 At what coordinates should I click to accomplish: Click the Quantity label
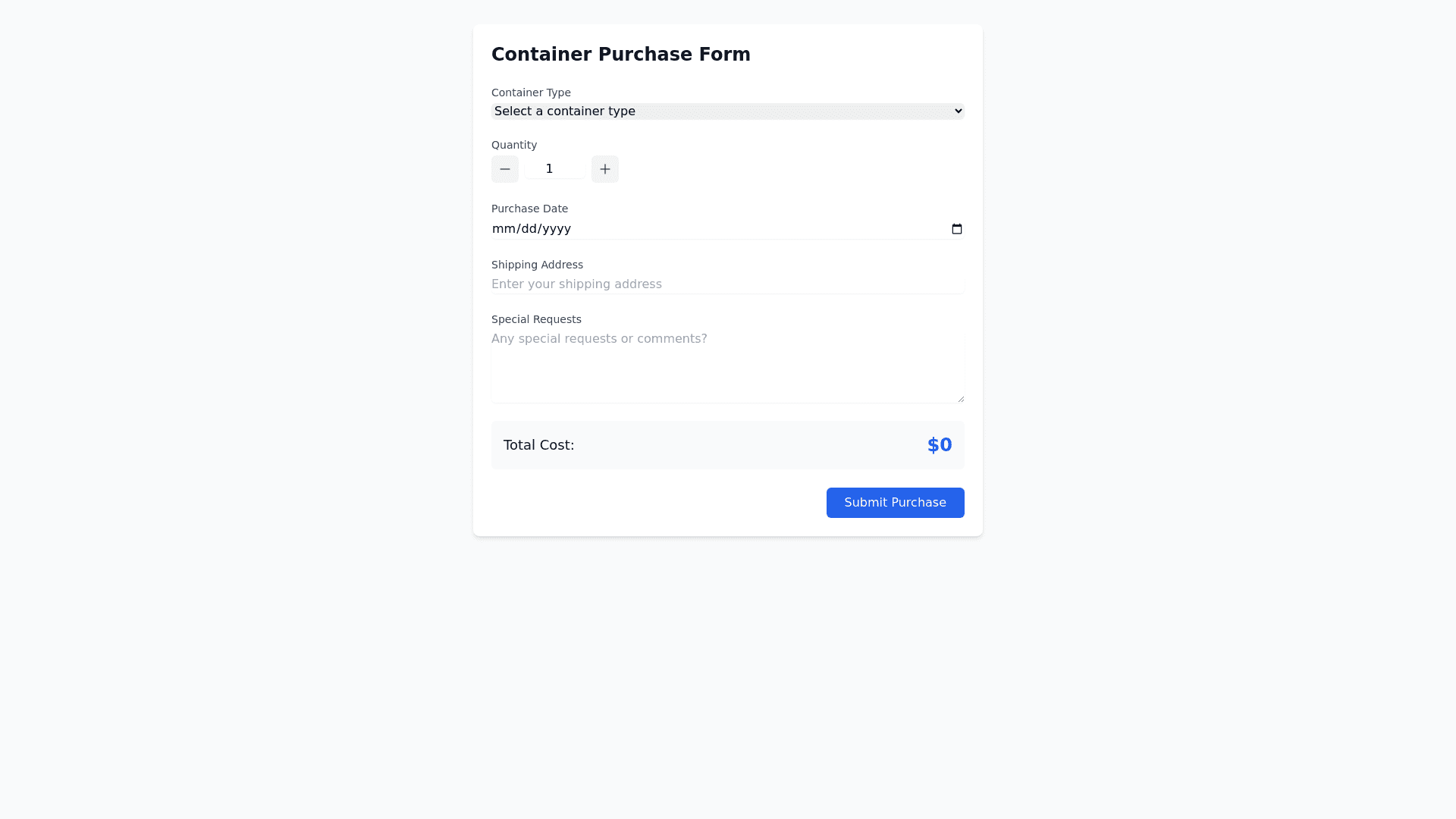pyautogui.click(x=514, y=145)
